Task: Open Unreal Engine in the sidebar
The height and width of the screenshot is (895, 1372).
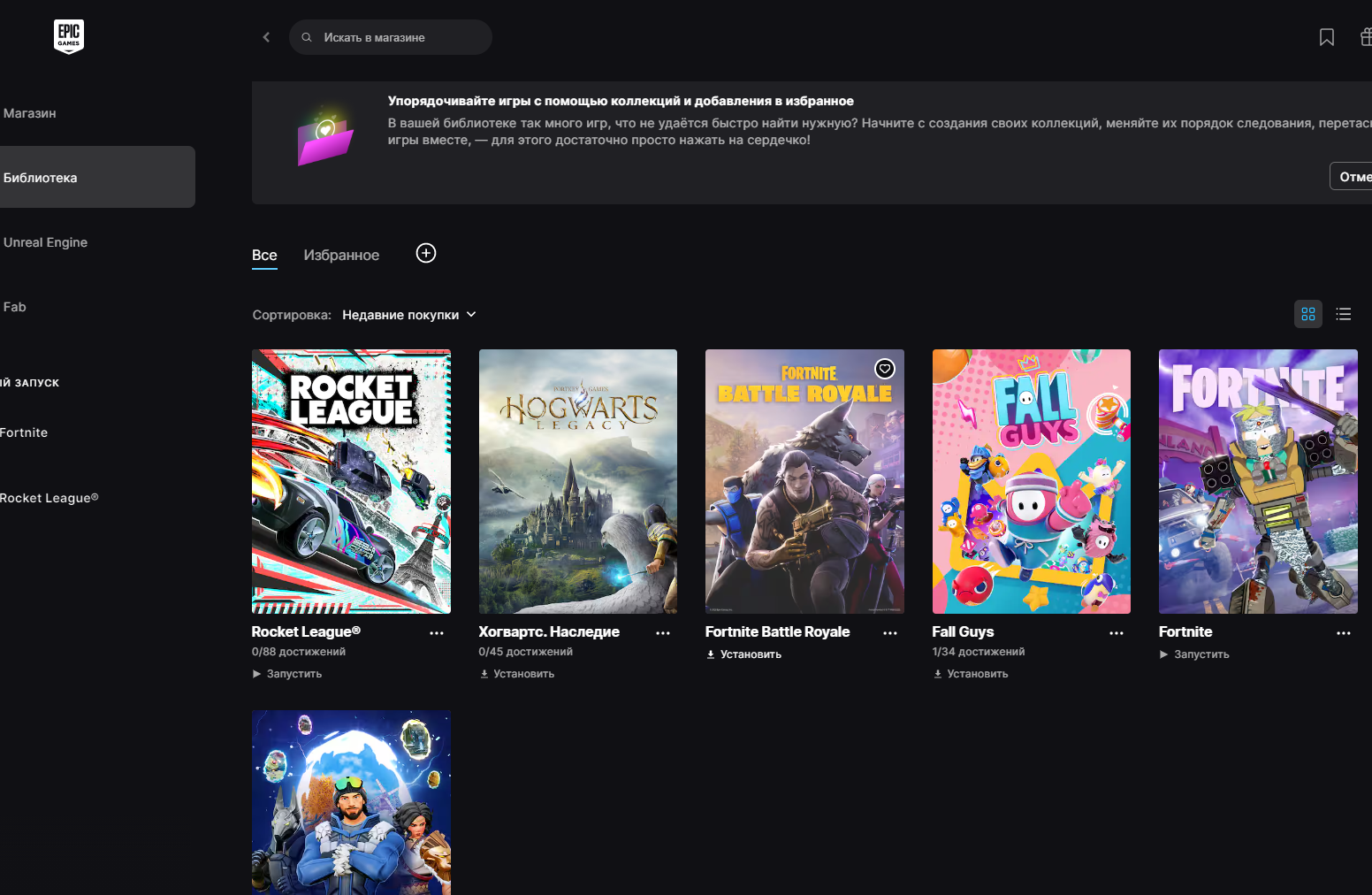Action: pyautogui.click(x=46, y=242)
